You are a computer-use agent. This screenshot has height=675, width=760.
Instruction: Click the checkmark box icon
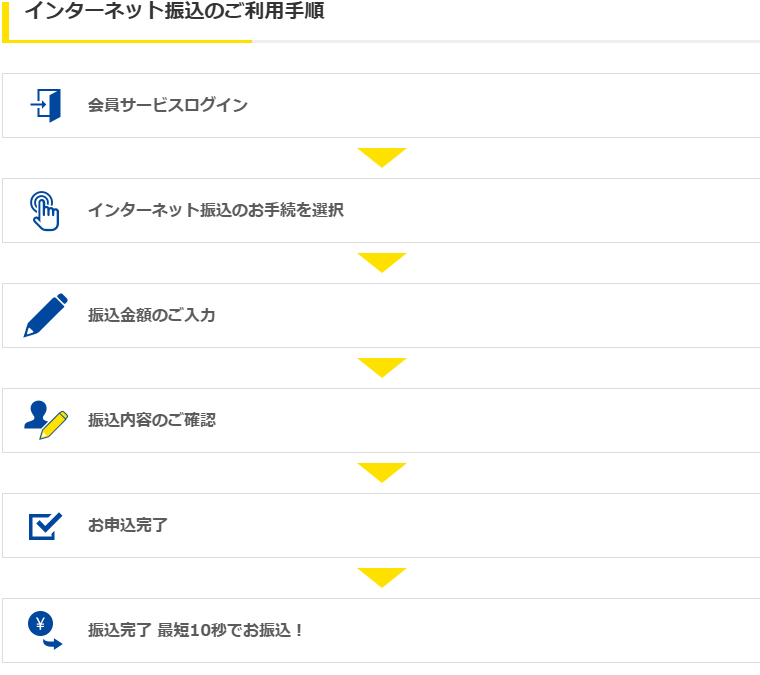(46, 526)
